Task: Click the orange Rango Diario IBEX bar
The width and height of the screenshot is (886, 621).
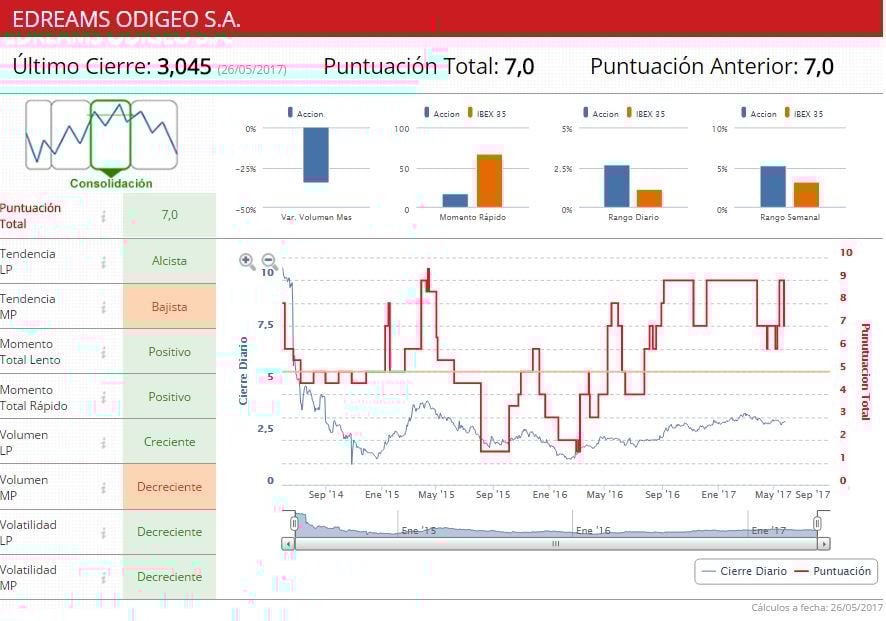Action: pos(649,199)
